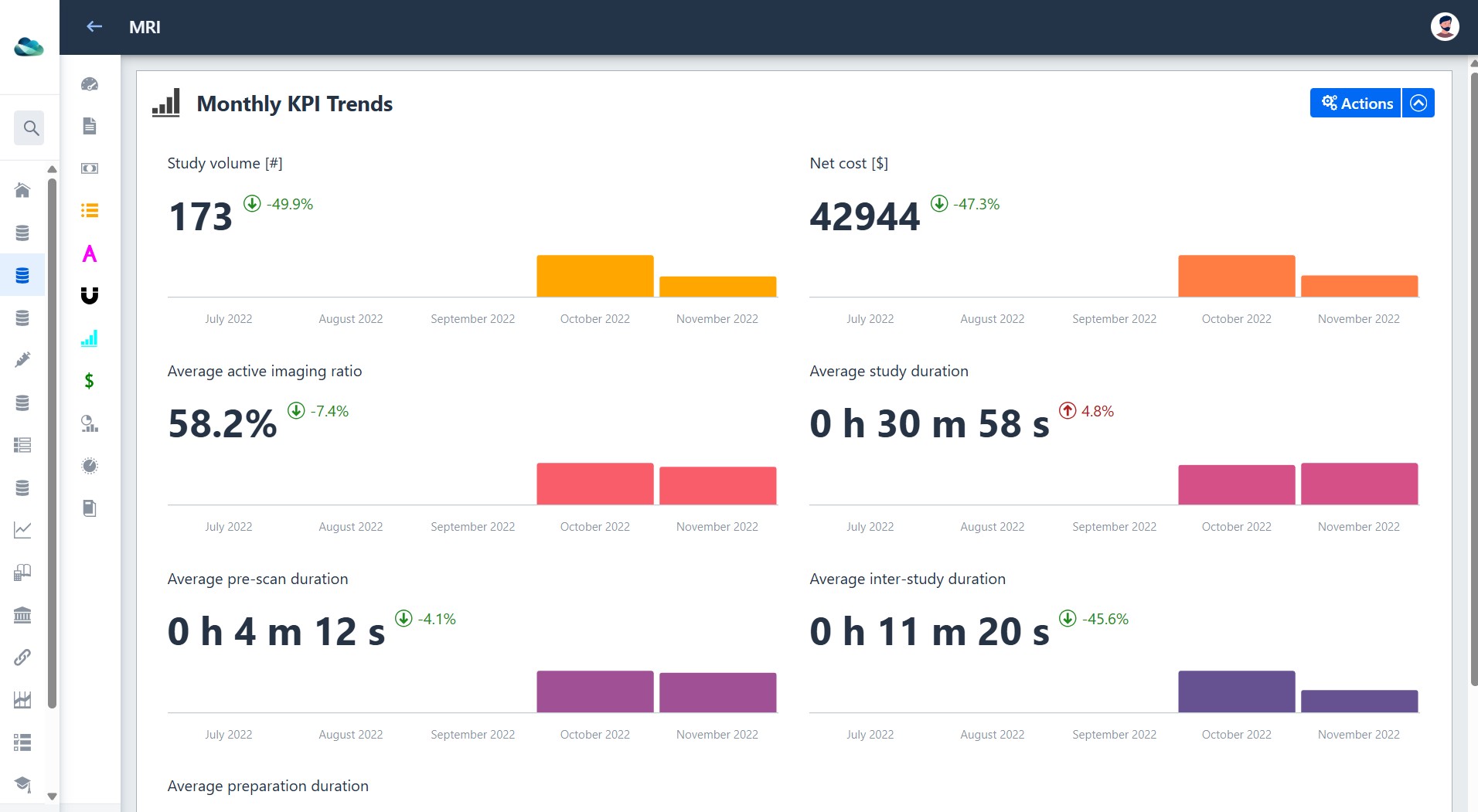This screenshot has height=812, width=1478.
Task: Click the October 2022 Study volume bar
Action: pos(595,276)
